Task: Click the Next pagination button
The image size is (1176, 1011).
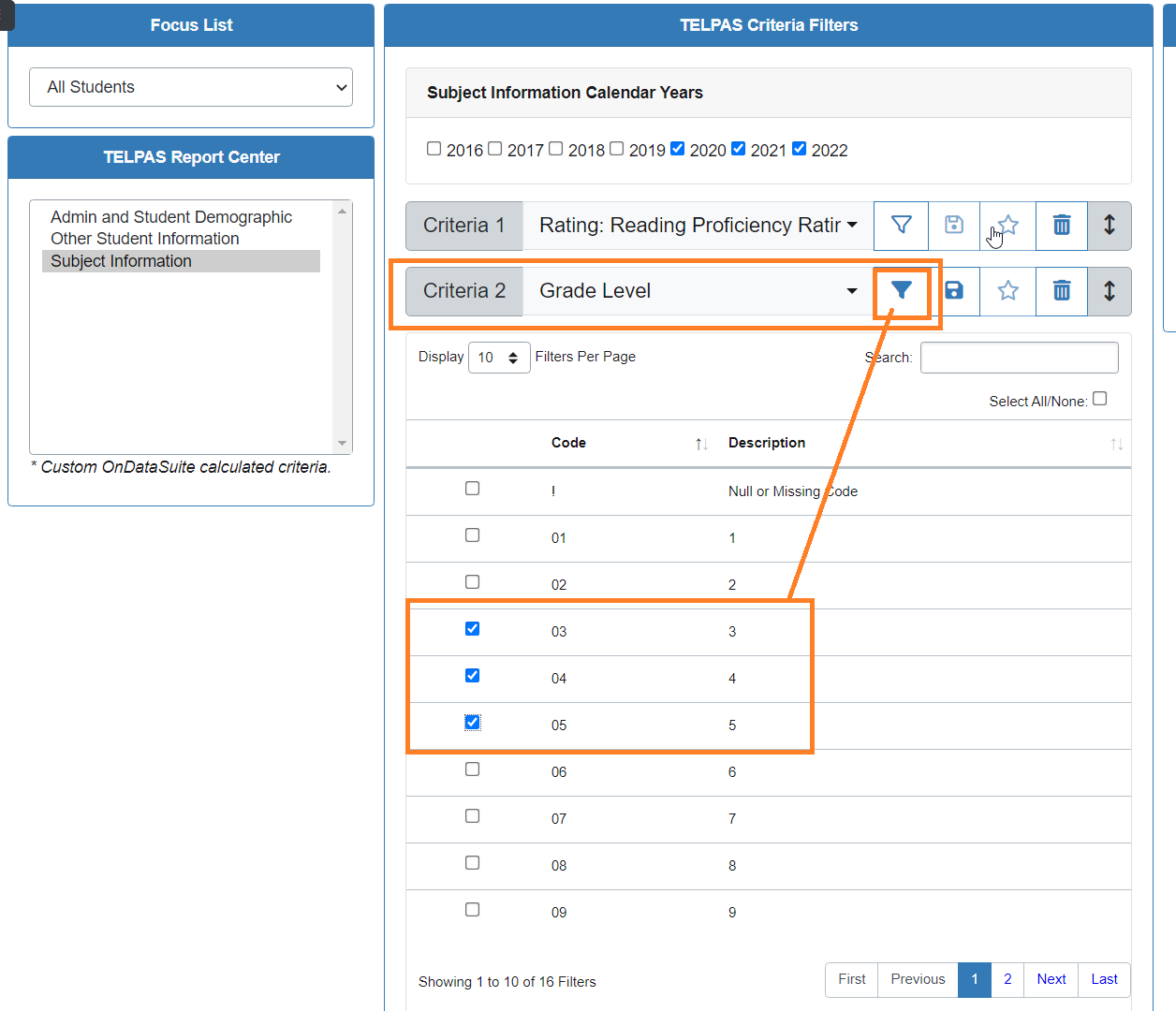Action: point(1051,979)
